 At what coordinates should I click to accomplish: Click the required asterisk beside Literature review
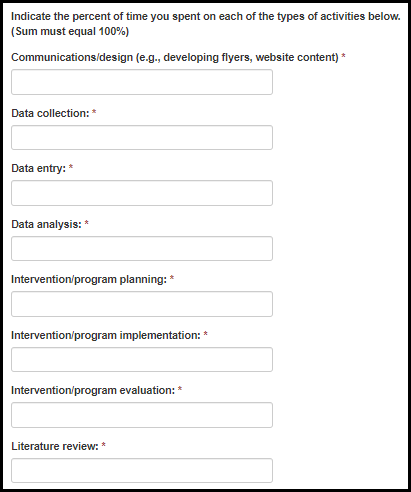point(104,445)
